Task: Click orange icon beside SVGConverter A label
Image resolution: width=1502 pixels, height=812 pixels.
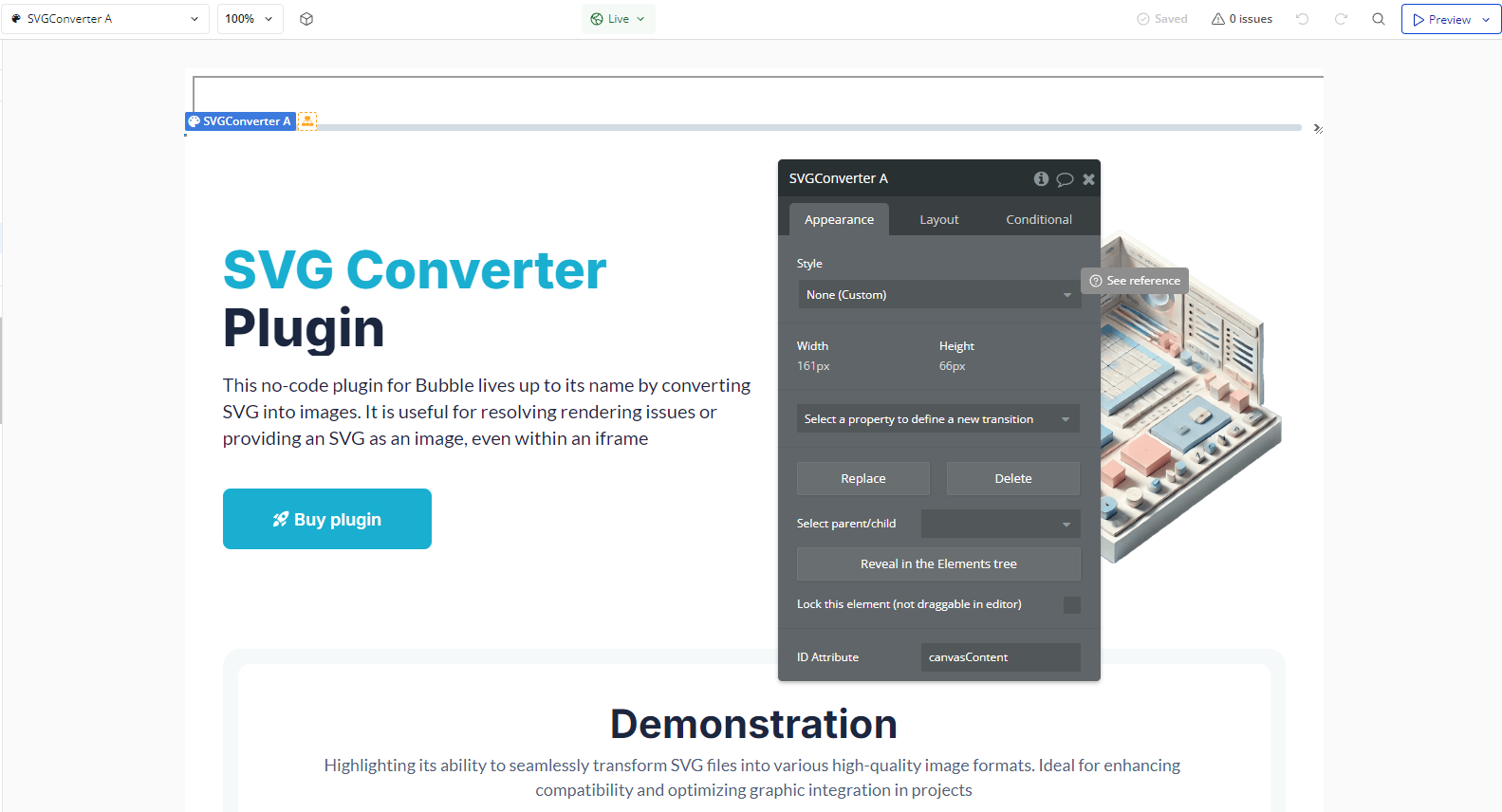Action: pyautogui.click(x=307, y=120)
